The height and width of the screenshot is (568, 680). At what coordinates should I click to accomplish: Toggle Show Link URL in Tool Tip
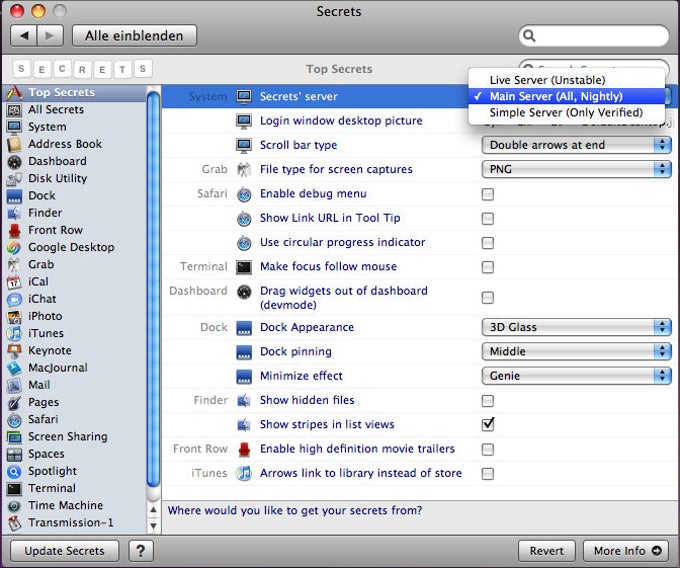coord(487,218)
